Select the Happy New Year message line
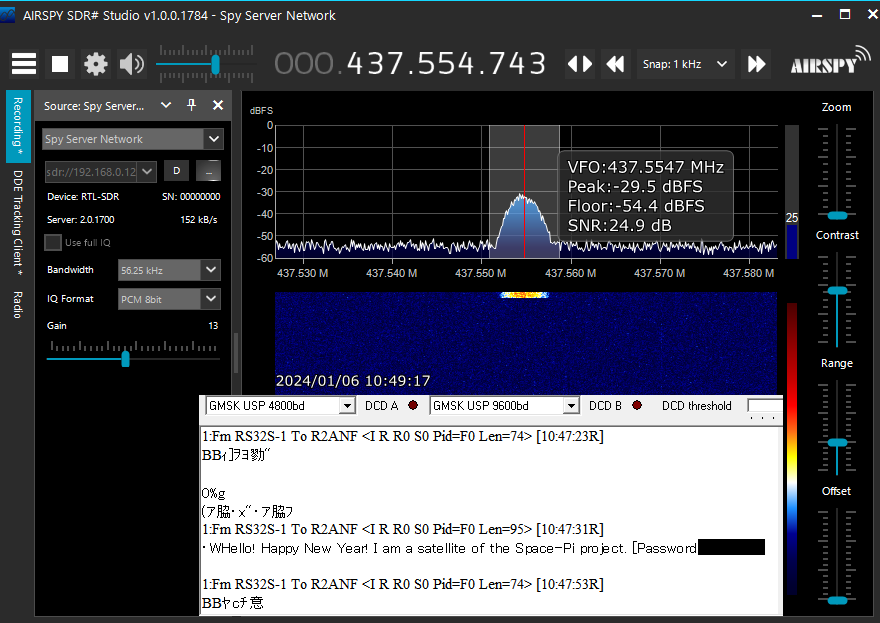 click(449, 548)
